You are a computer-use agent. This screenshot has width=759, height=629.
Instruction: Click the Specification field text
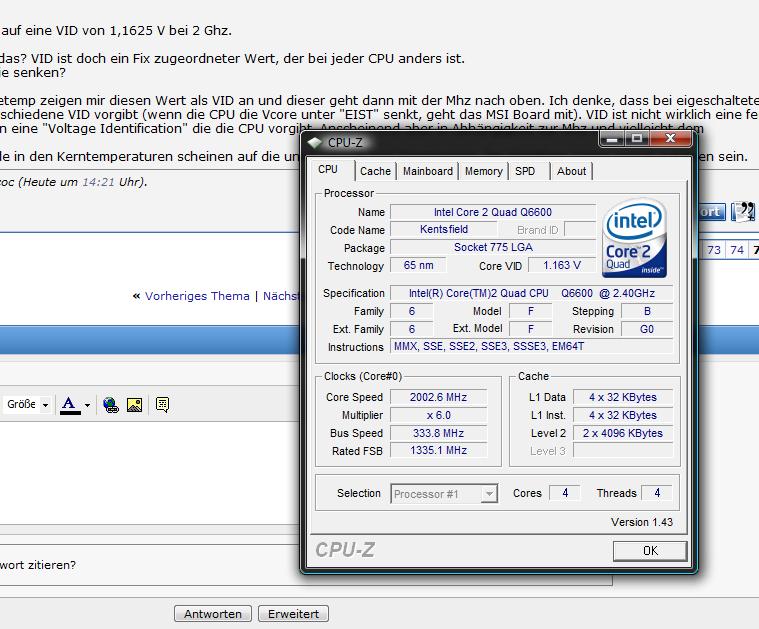[x=531, y=293]
